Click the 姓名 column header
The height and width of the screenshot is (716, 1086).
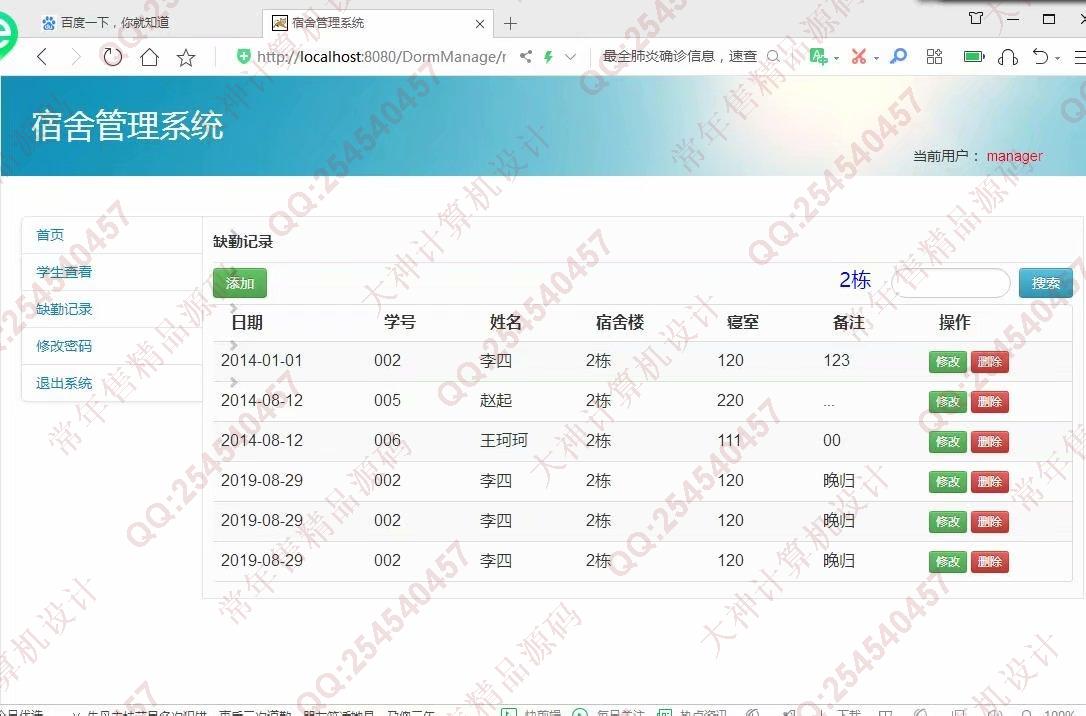click(x=506, y=323)
